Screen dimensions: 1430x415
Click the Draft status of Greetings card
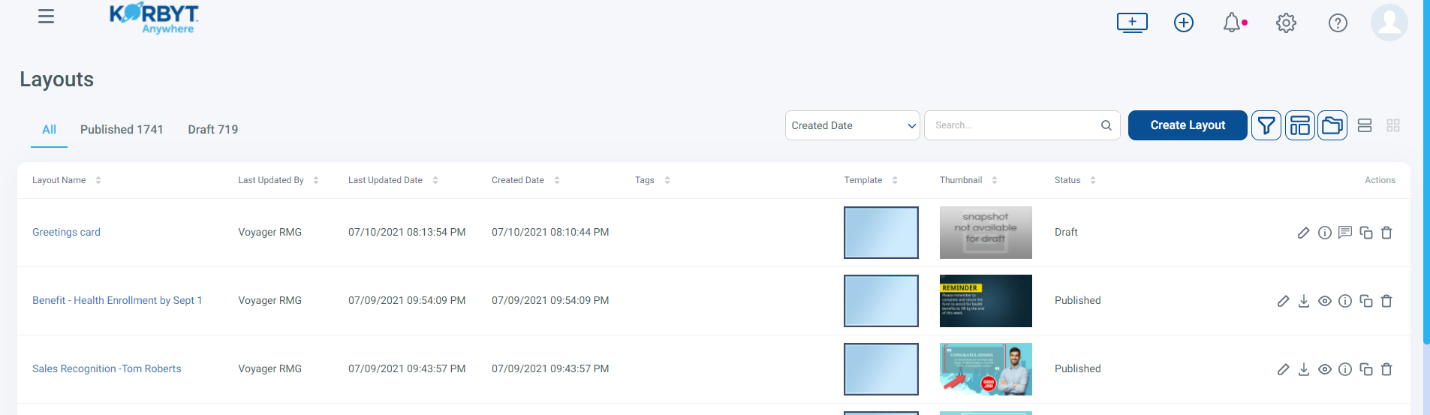tap(1066, 232)
